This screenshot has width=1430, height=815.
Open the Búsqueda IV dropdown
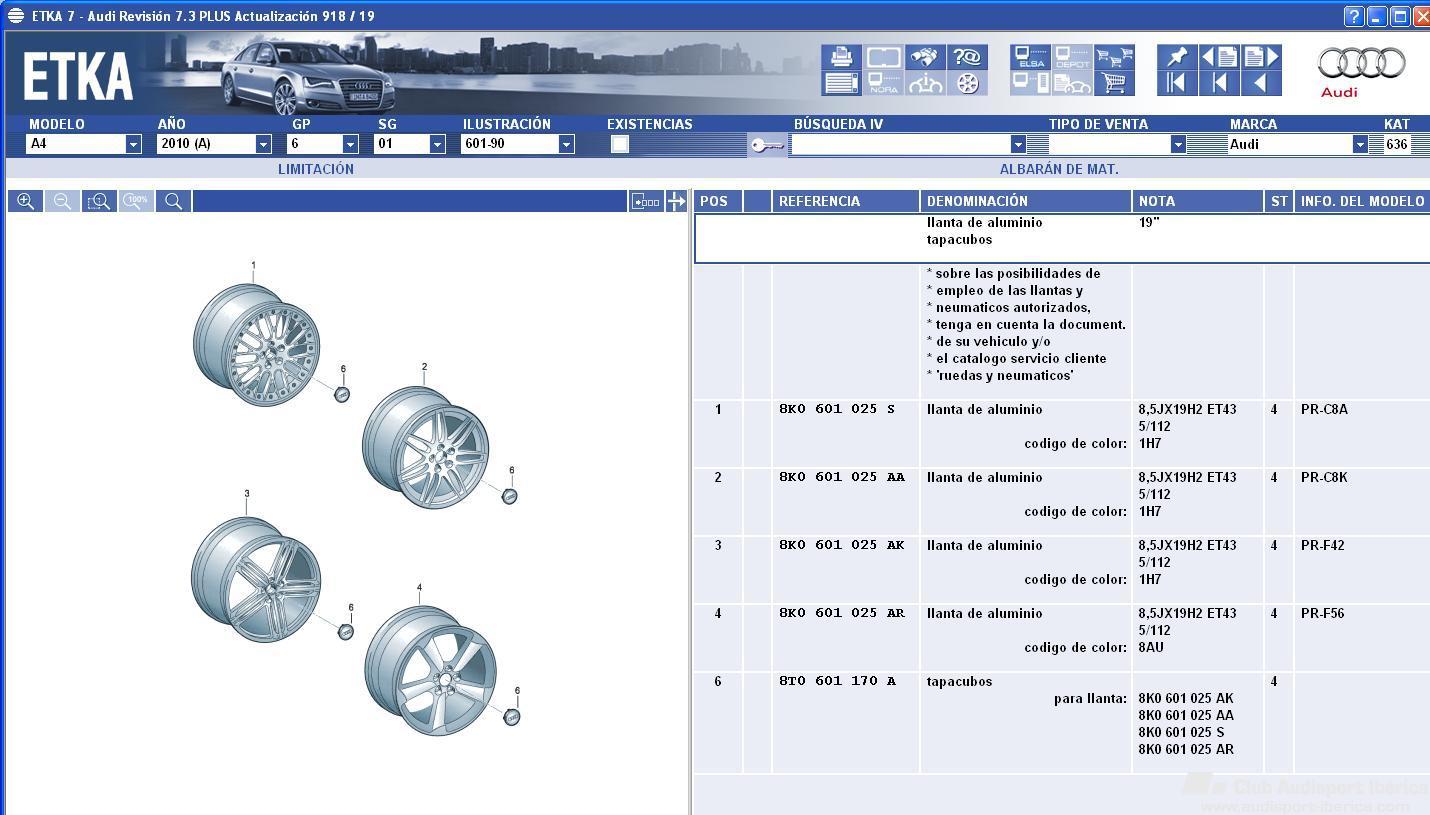[1018, 144]
